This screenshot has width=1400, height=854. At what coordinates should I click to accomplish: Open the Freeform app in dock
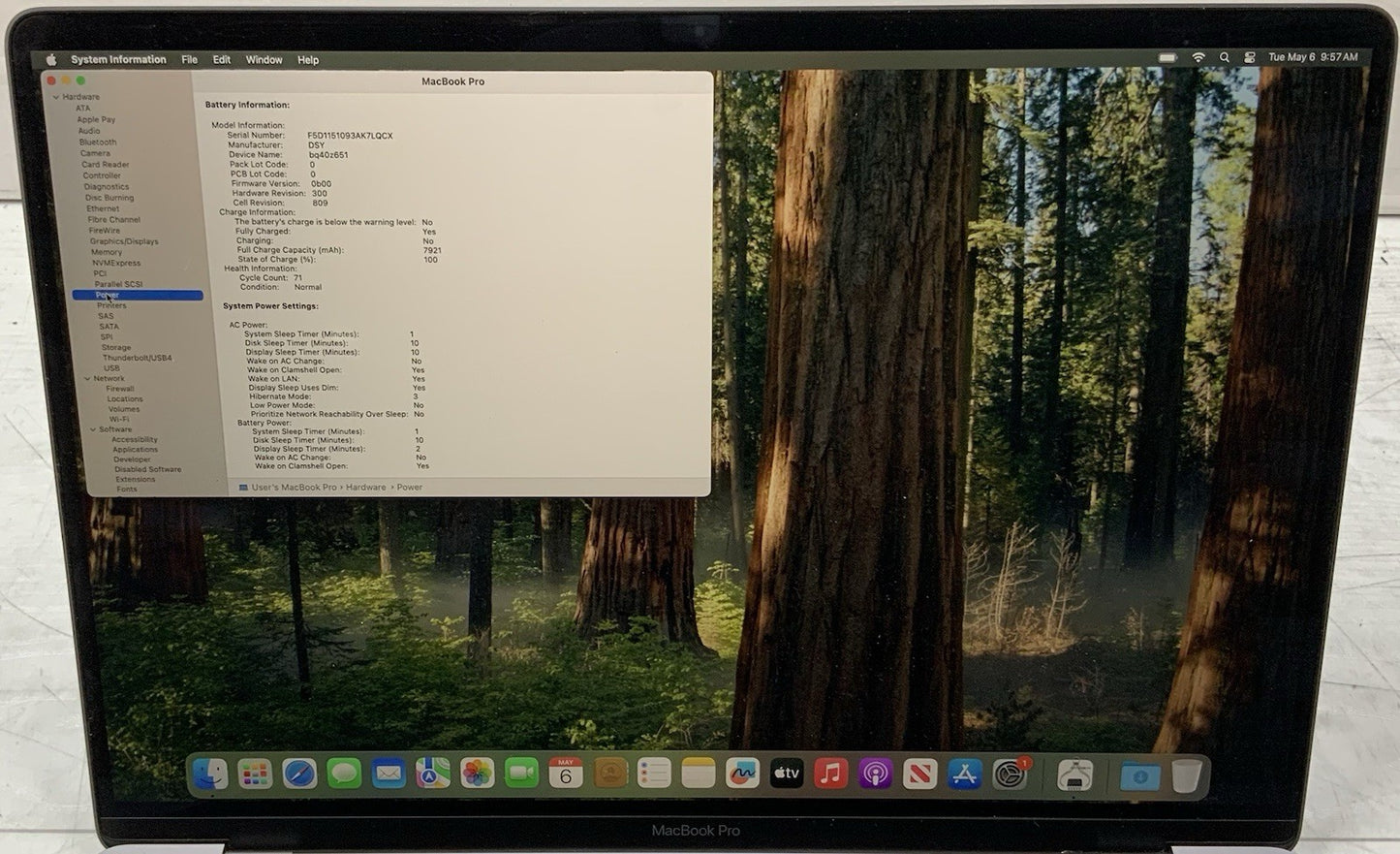742,774
